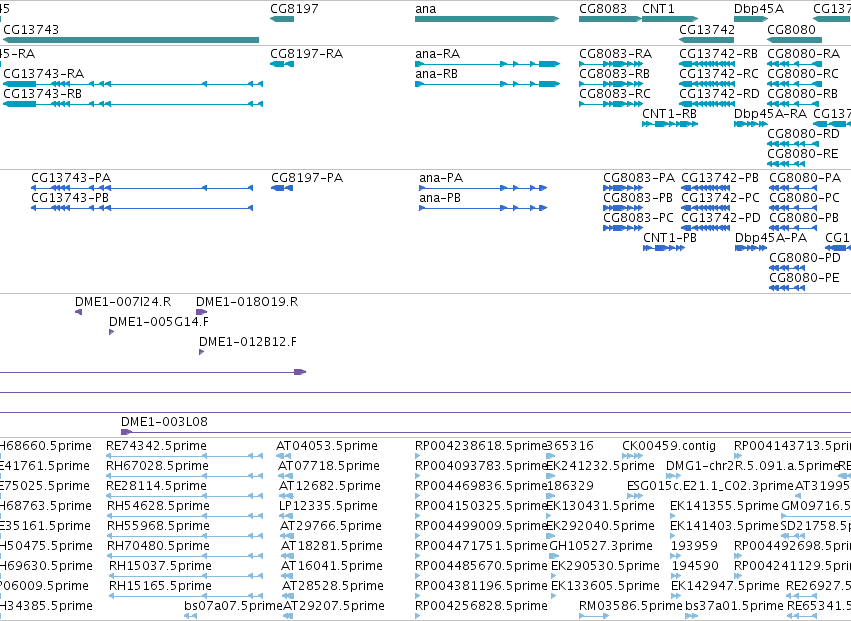Click transcript CG8083-RB
Image resolution: width=851 pixels, height=621 pixels.
click(x=611, y=84)
